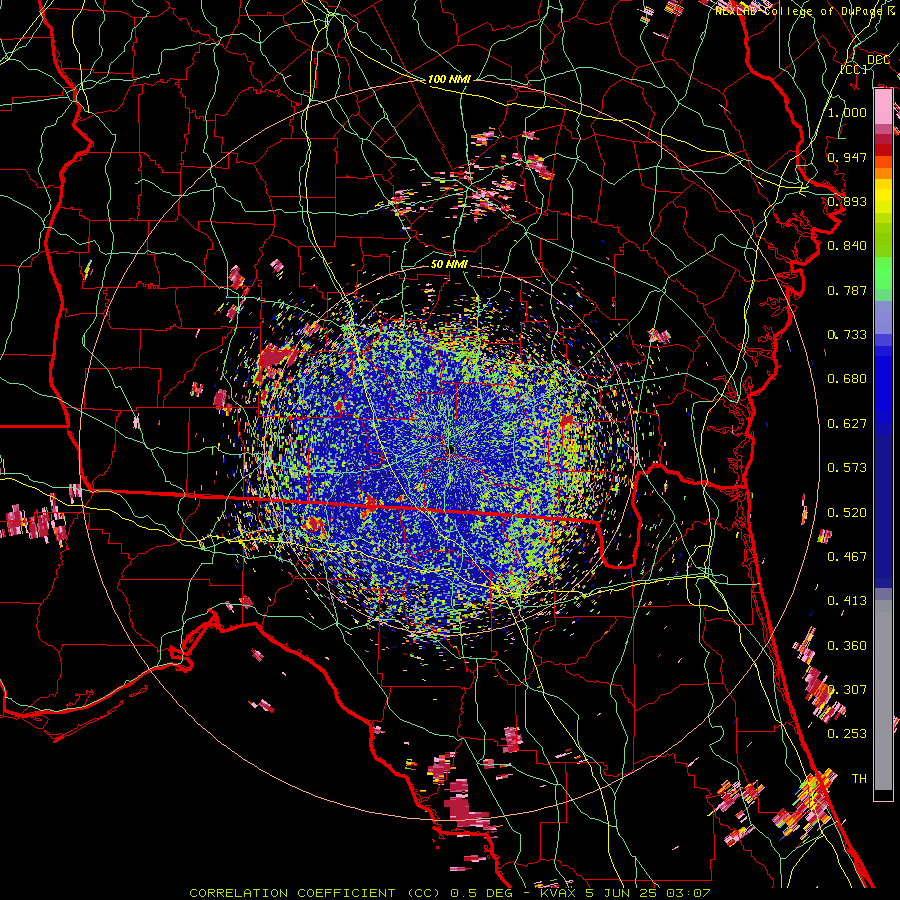Pick the pink color band near 1.000
Screen dimensions: 900x900
coord(883,107)
